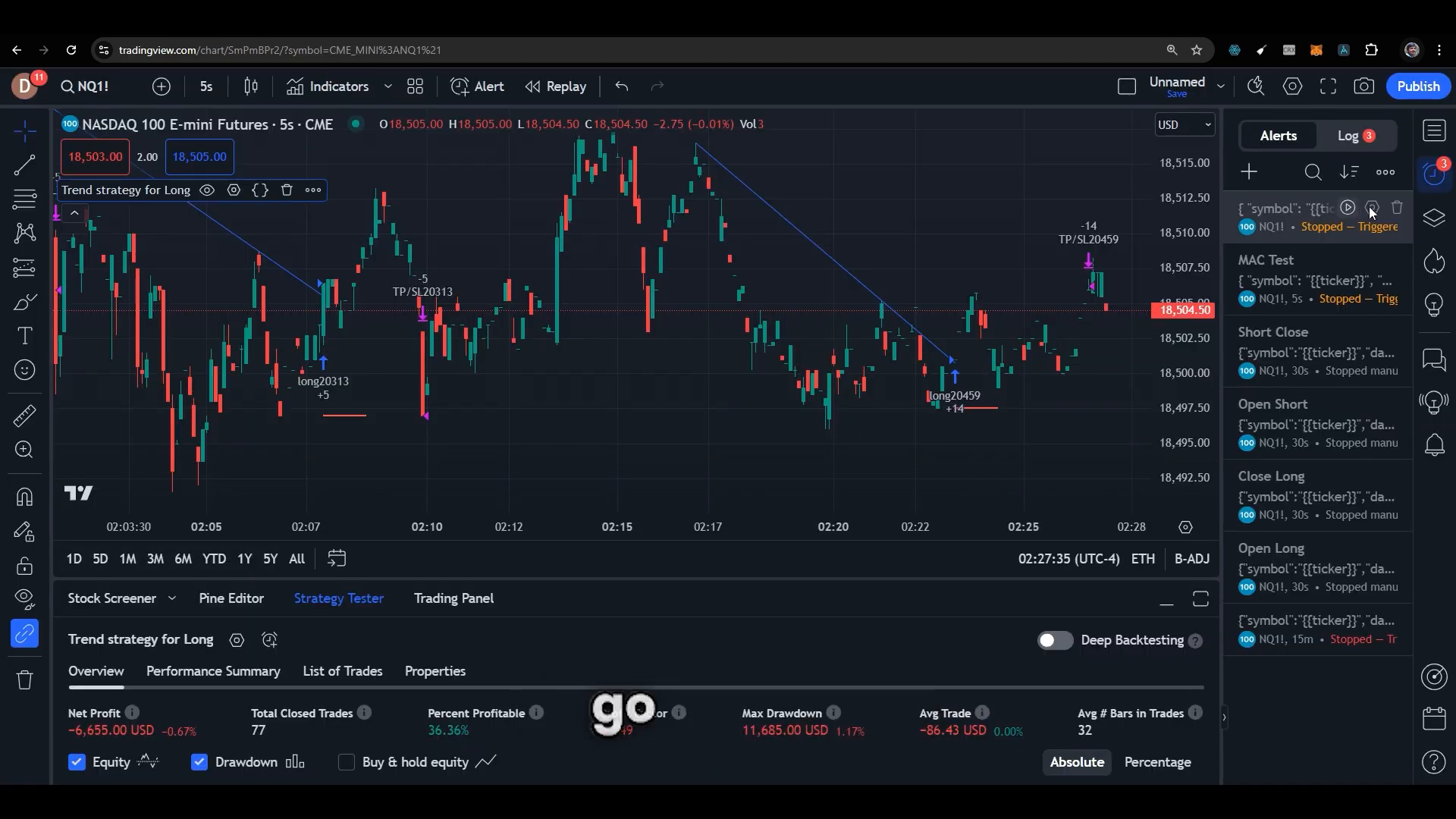
Task: Open NQ1! symbol search
Action: click(86, 86)
